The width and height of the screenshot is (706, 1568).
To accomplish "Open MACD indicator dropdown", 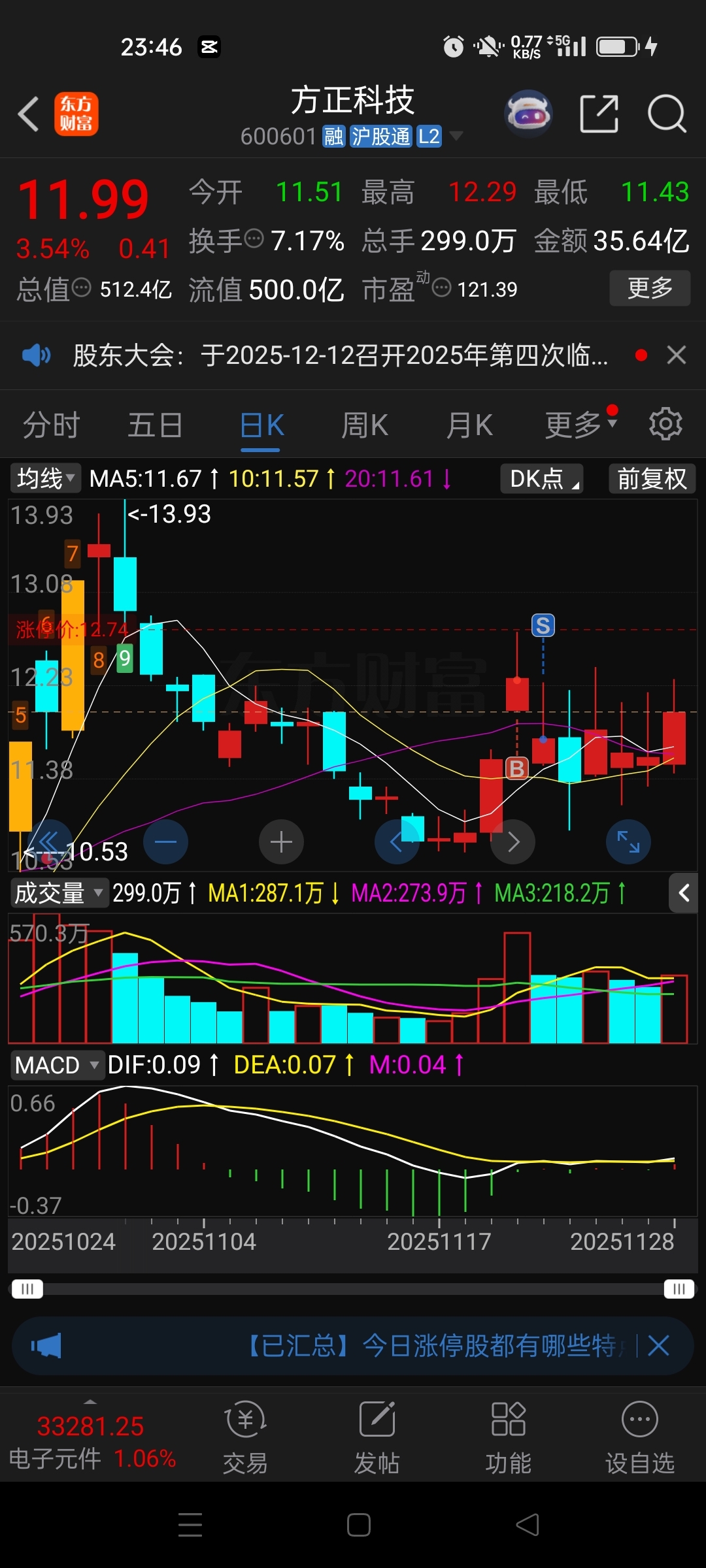I will click(x=57, y=1065).
